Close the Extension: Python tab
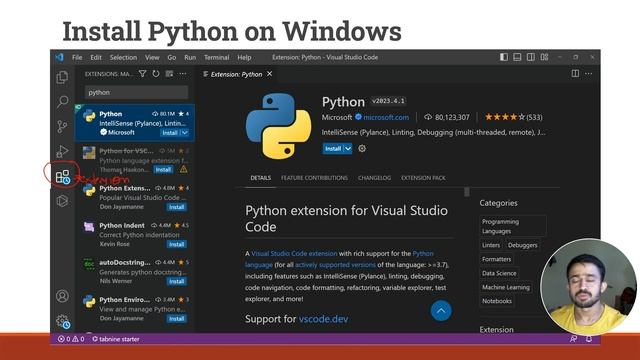The image size is (640, 360). pyautogui.click(x=269, y=74)
